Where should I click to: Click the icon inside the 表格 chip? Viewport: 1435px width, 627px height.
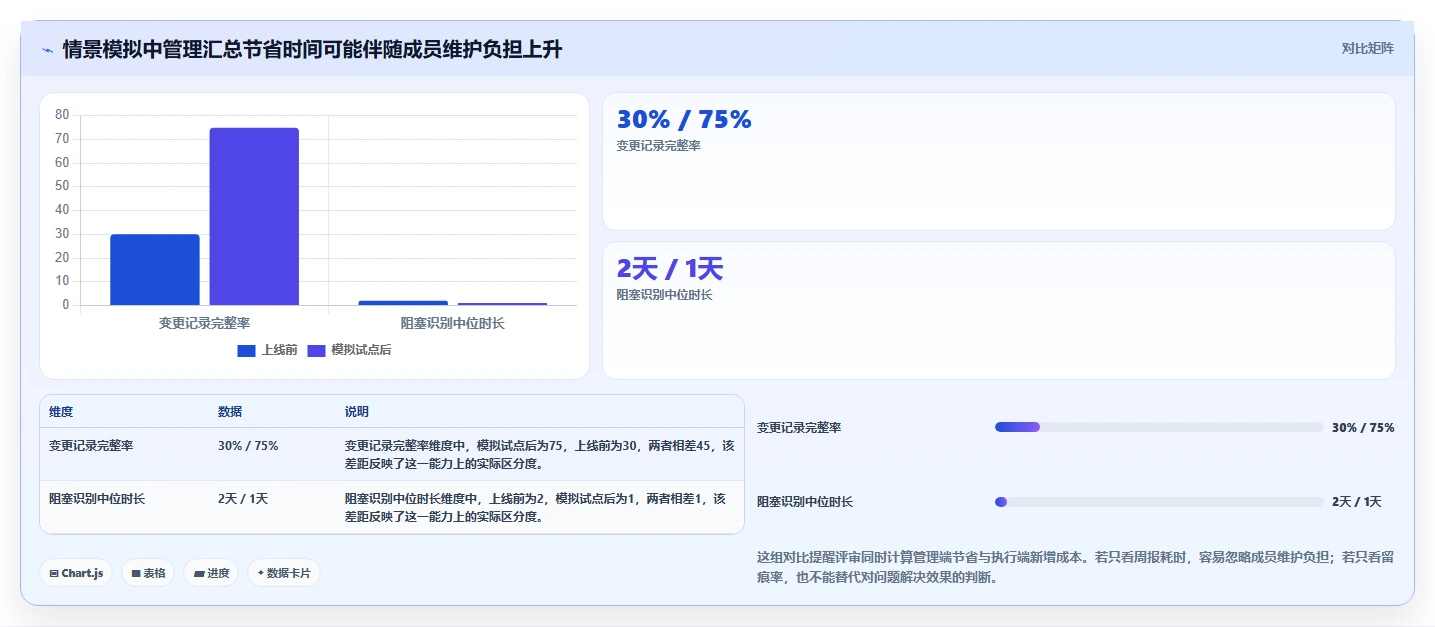point(136,574)
